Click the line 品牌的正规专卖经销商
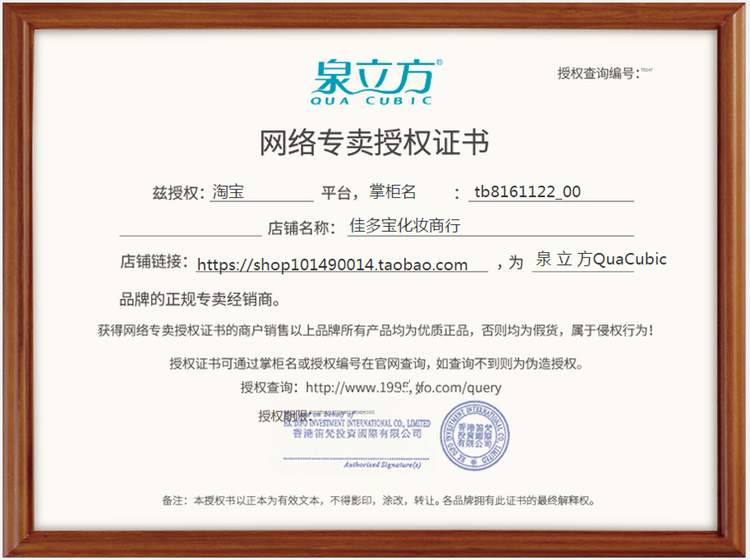This screenshot has height=560, width=750. coord(200,300)
